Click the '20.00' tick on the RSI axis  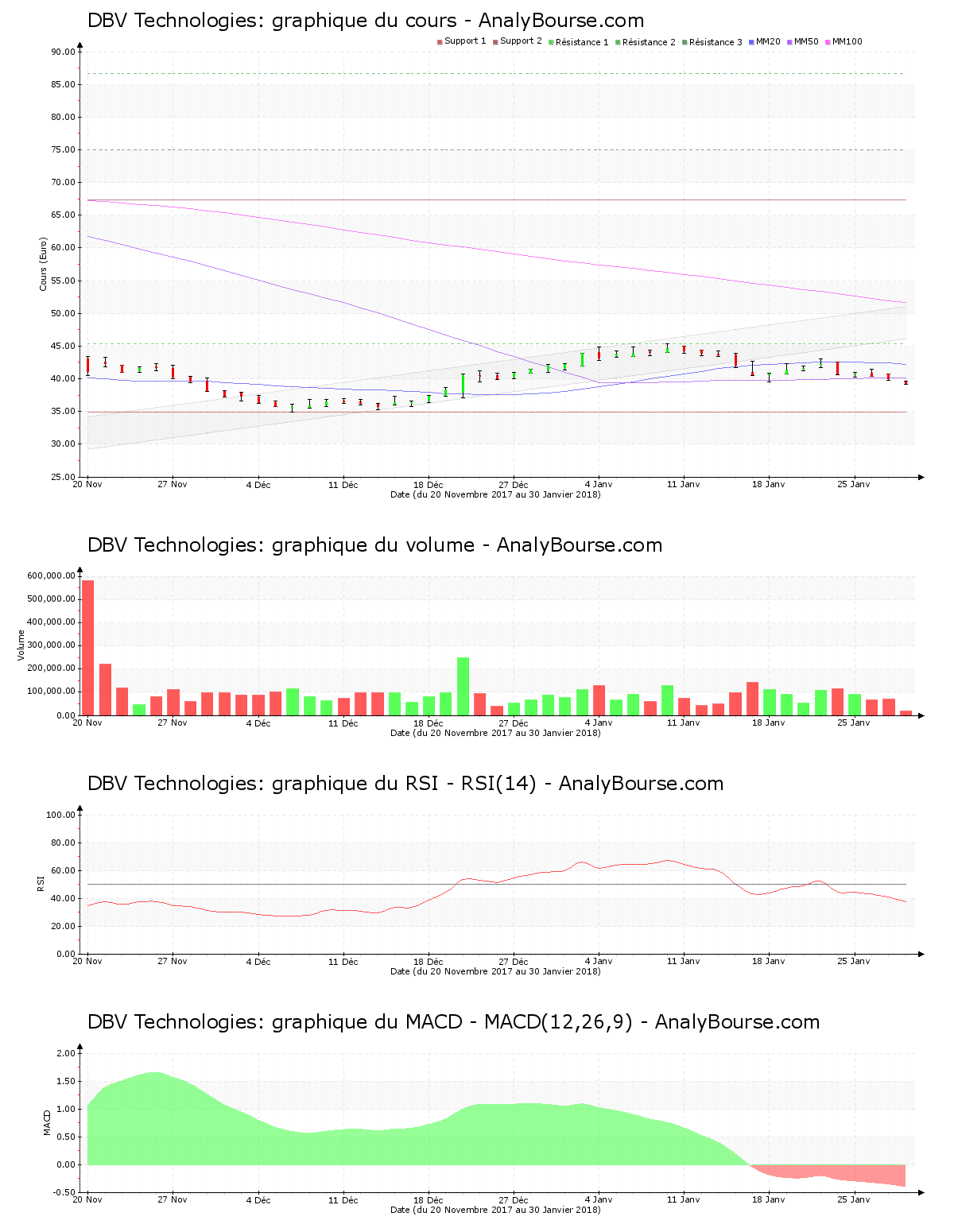(63, 926)
